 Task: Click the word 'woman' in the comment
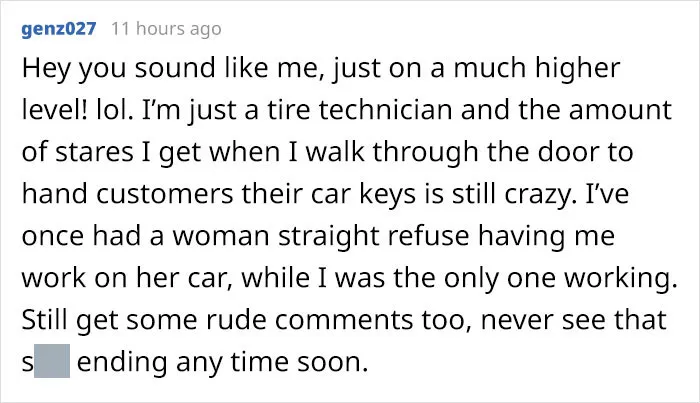click(221, 236)
